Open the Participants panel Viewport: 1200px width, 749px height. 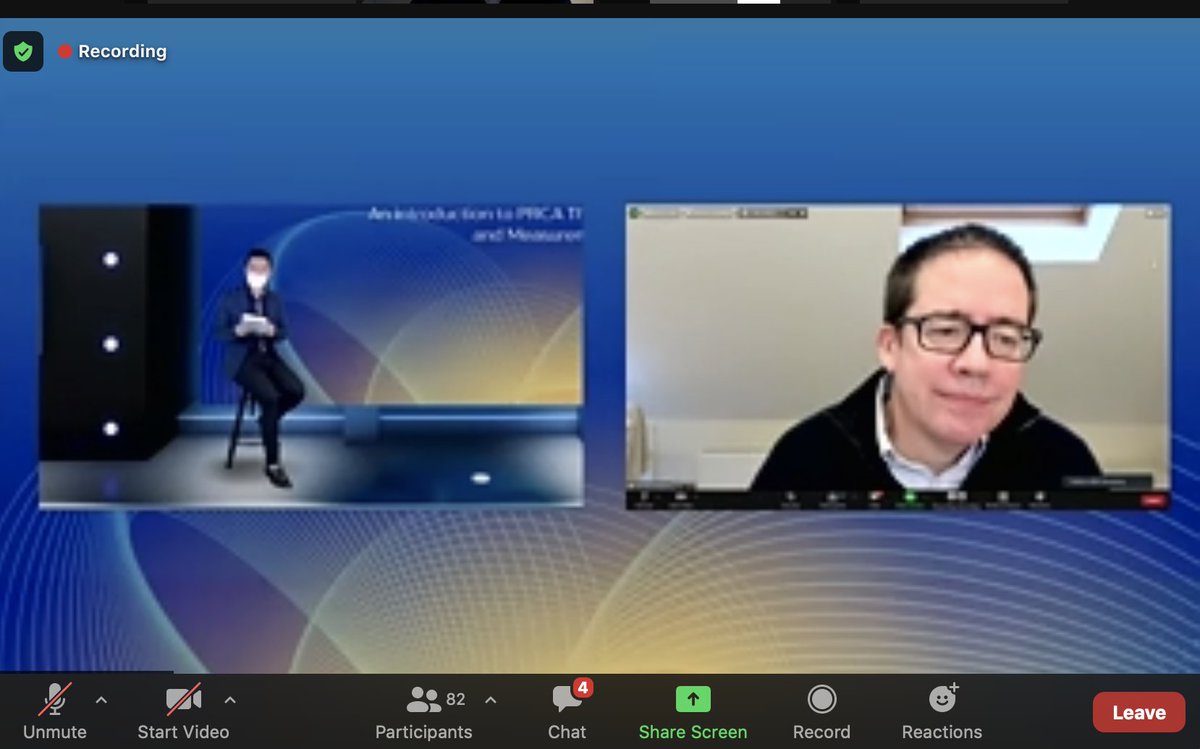pyautogui.click(x=424, y=712)
